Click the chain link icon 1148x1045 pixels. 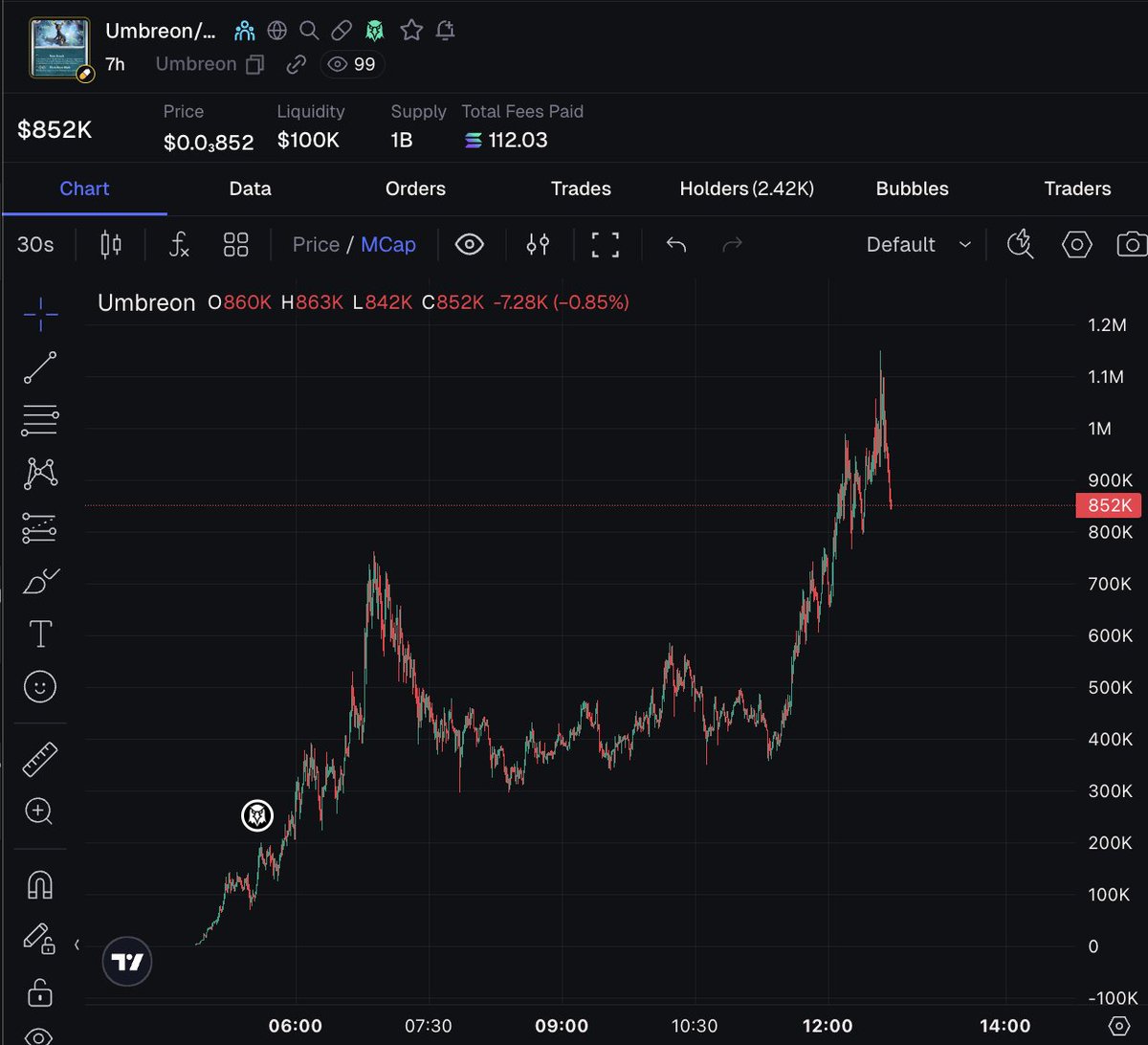(297, 65)
